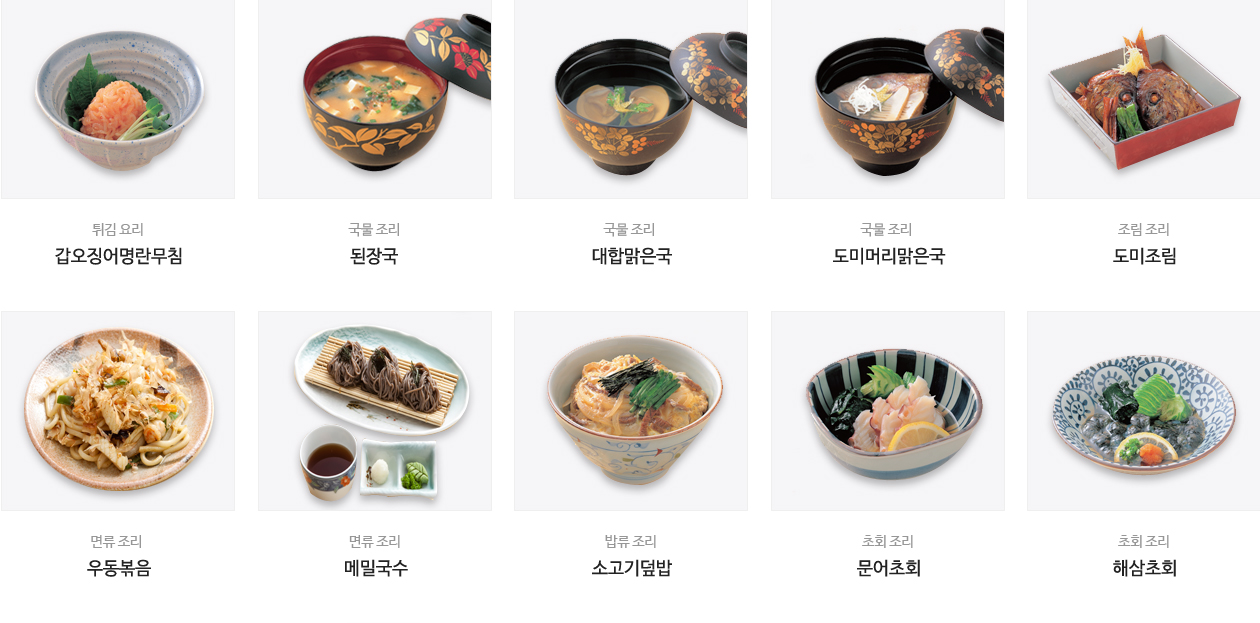Click the 문어초회 recipe name
1260x623 pixels.
888,568
